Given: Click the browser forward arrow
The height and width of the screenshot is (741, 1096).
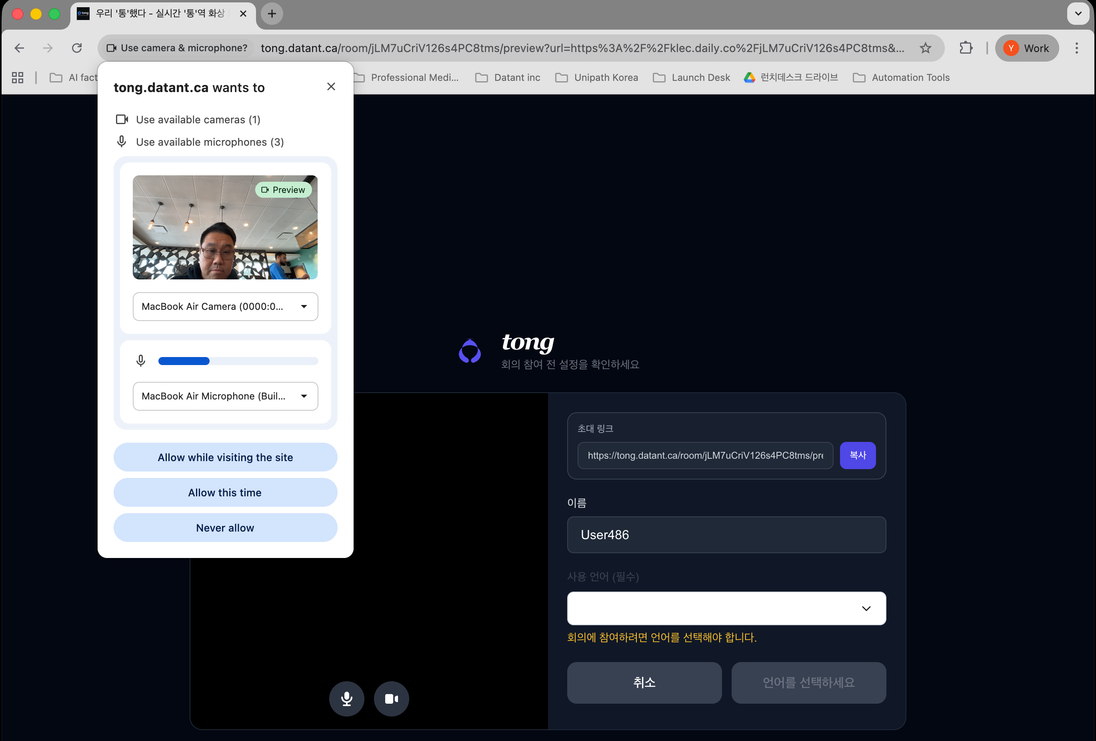Looking at the screenshot, I should (x=48, y=48).
